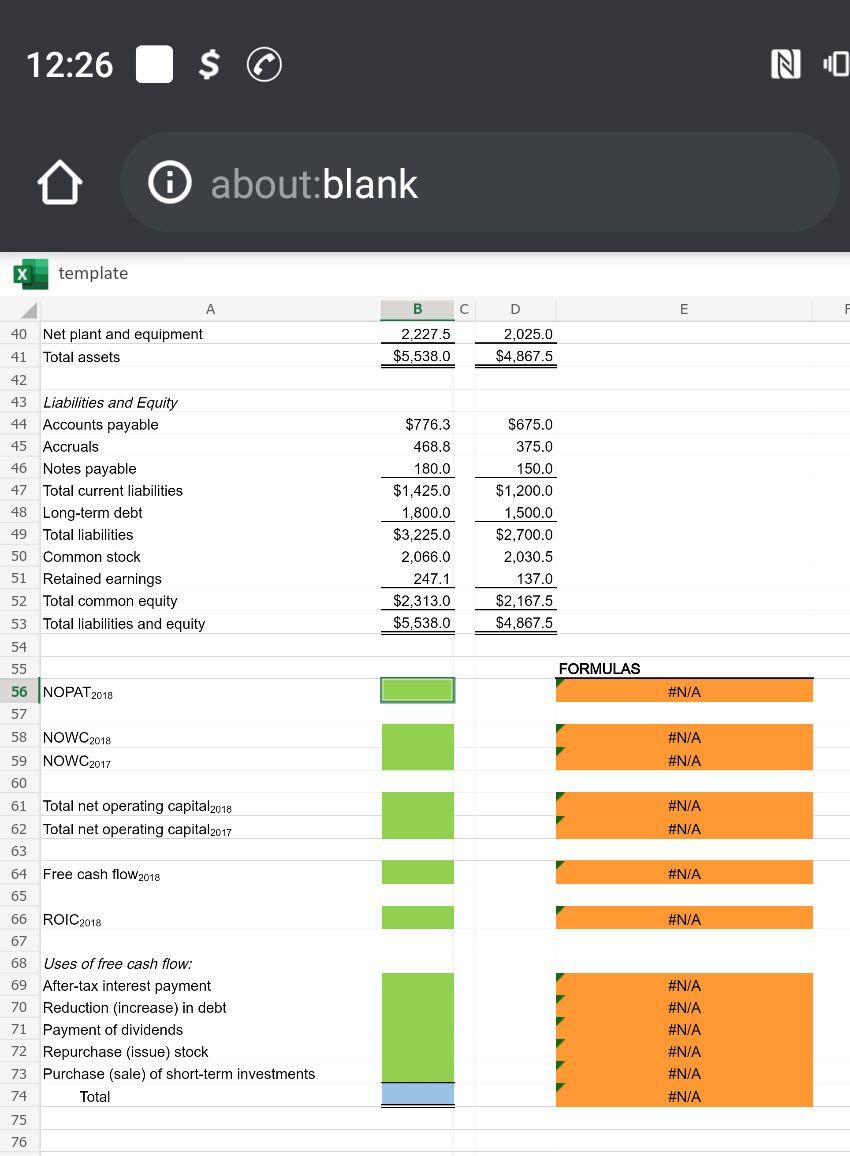Open the site info icon in address bar
Screen dimensions: 850x1156
coord(169,183)
